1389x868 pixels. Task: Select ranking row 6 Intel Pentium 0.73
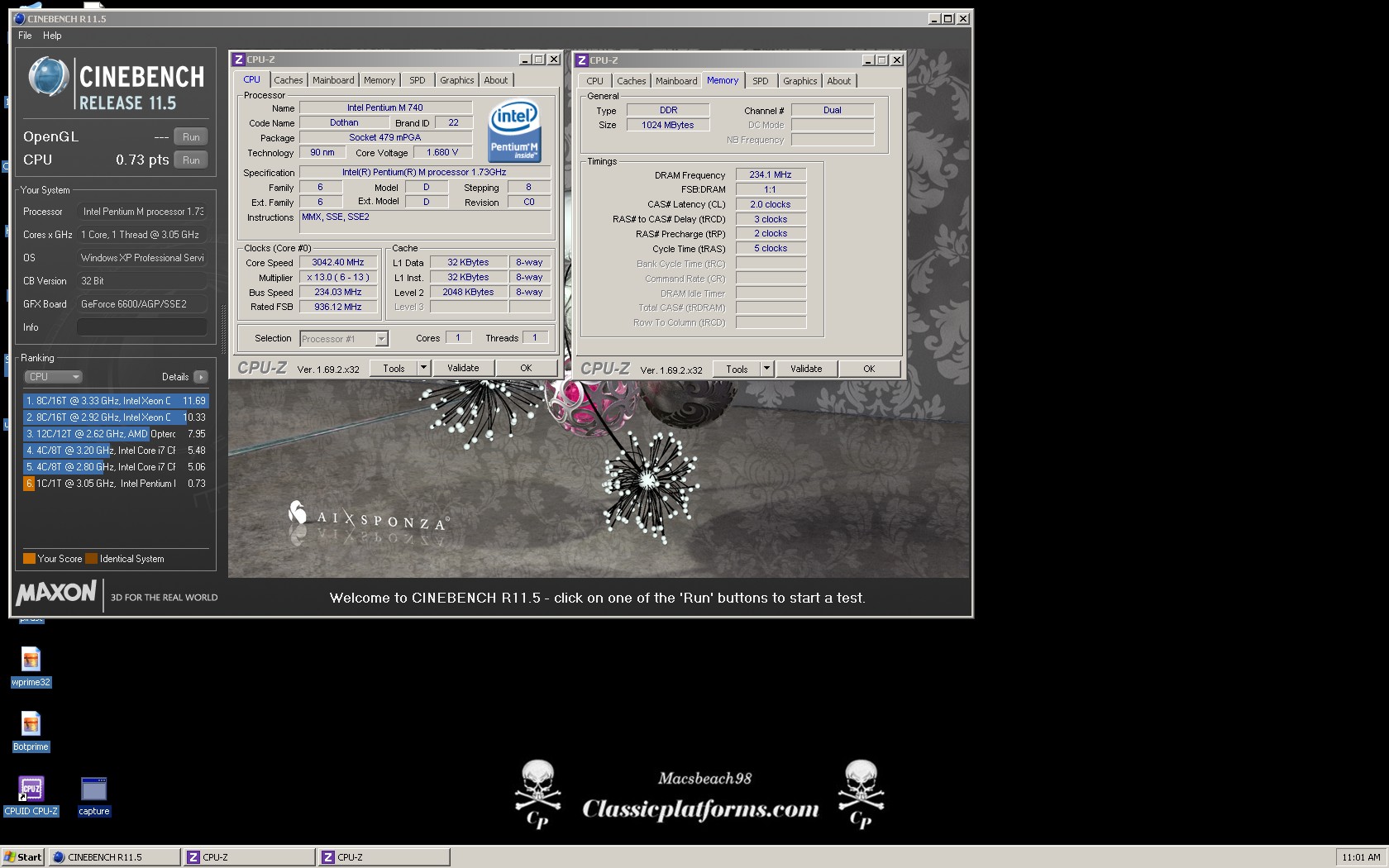(x=116, y=484)
